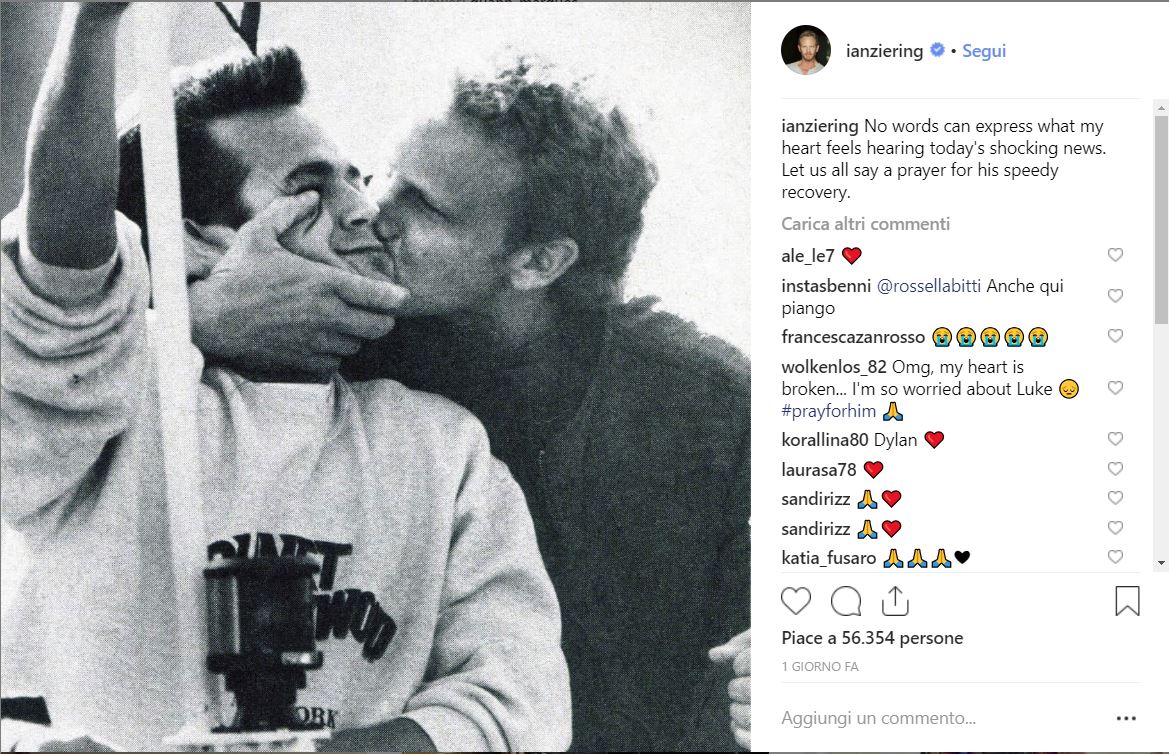Like ale_le7's comment
1169x754 pixels.
coord(1115,255)
